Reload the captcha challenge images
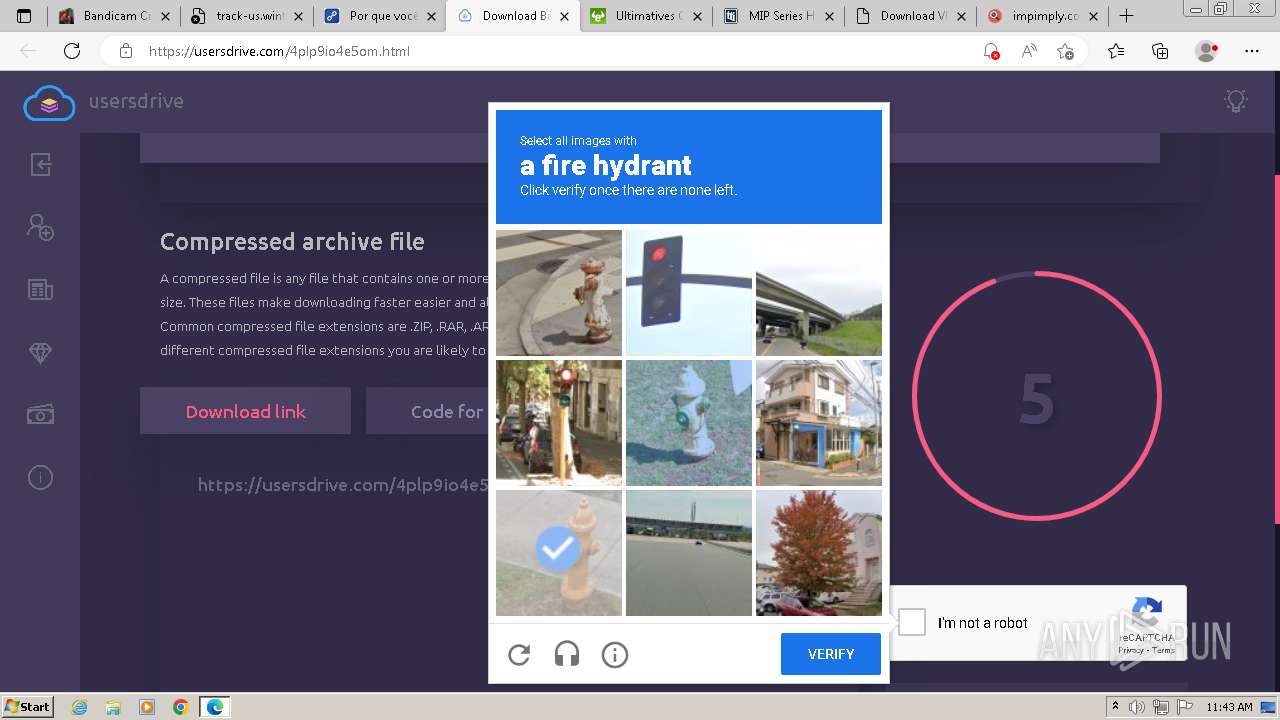The height and width of the screenshot is (720, 1280). [519, 655]
